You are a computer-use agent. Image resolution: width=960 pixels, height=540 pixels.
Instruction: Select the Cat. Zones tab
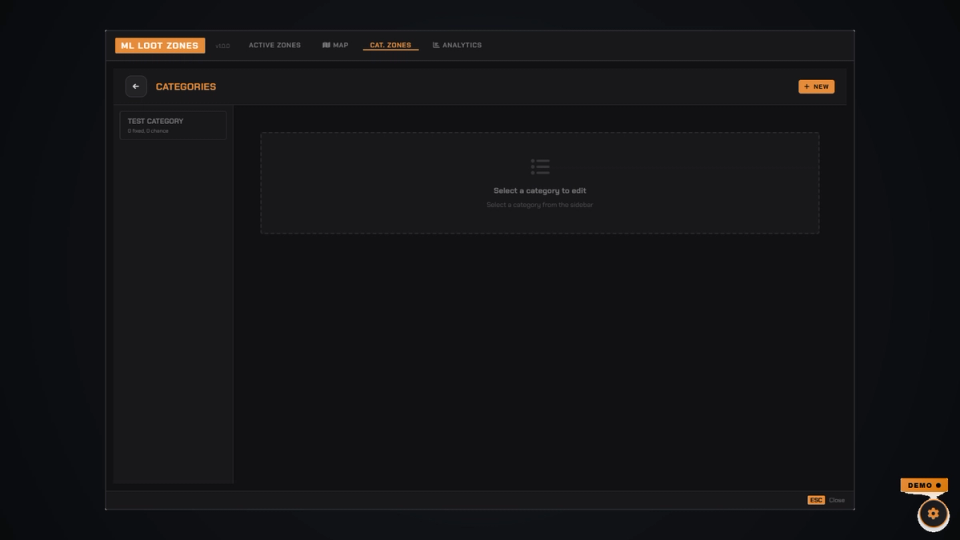pos(391,45)
